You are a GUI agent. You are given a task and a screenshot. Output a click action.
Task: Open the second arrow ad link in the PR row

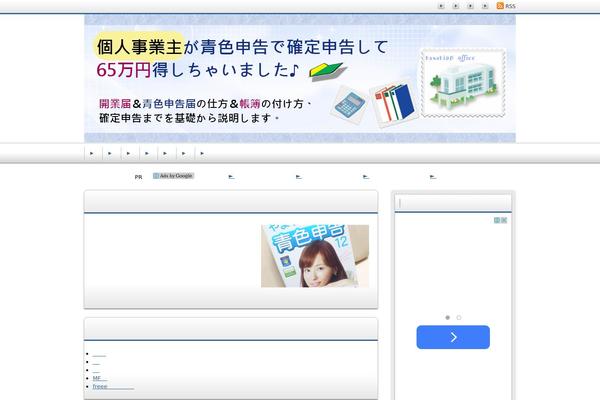pyautogui.click(x=299, y=177)
